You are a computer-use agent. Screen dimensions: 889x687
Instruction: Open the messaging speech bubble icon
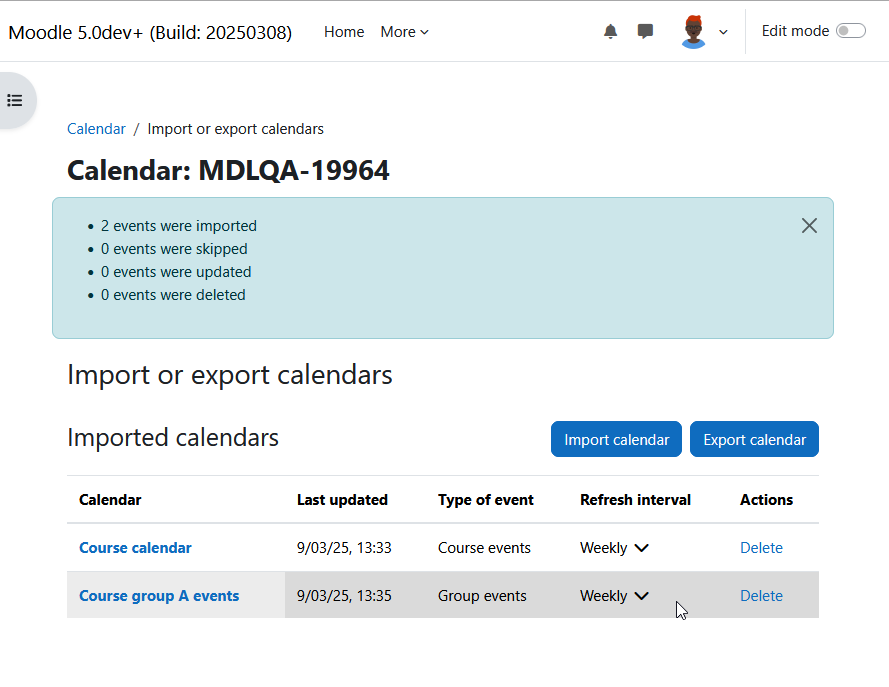pos(645,31)
